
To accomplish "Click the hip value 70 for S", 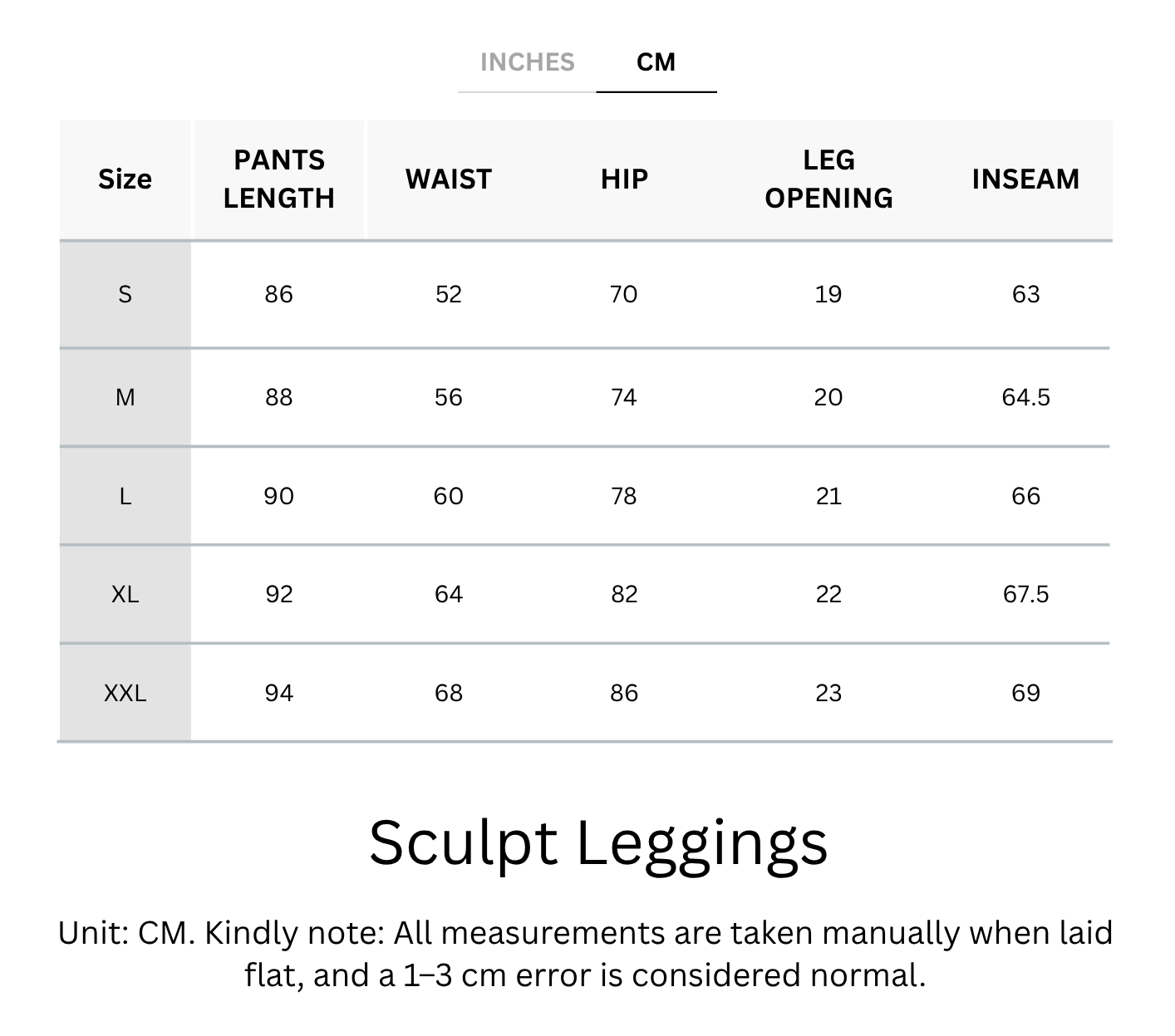I will (624, 294).
